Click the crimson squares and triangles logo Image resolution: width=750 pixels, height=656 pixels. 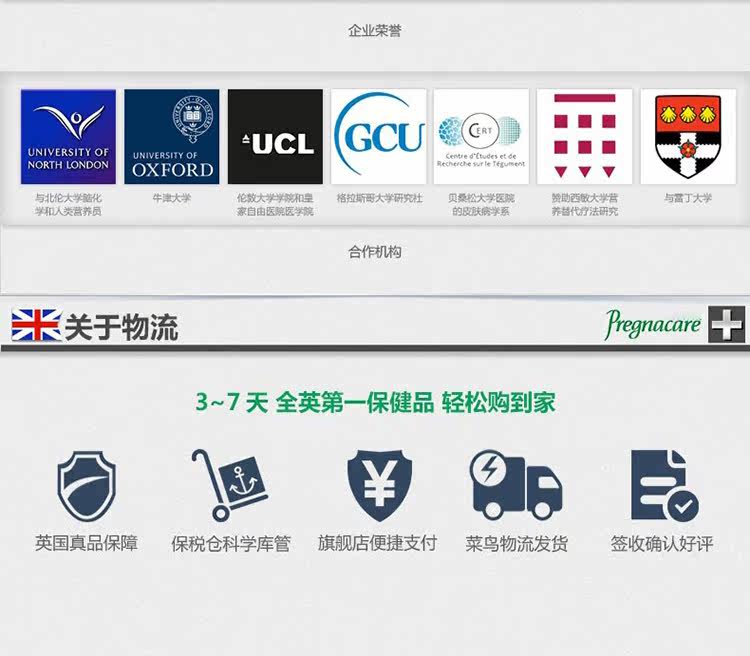pos(585,136)
